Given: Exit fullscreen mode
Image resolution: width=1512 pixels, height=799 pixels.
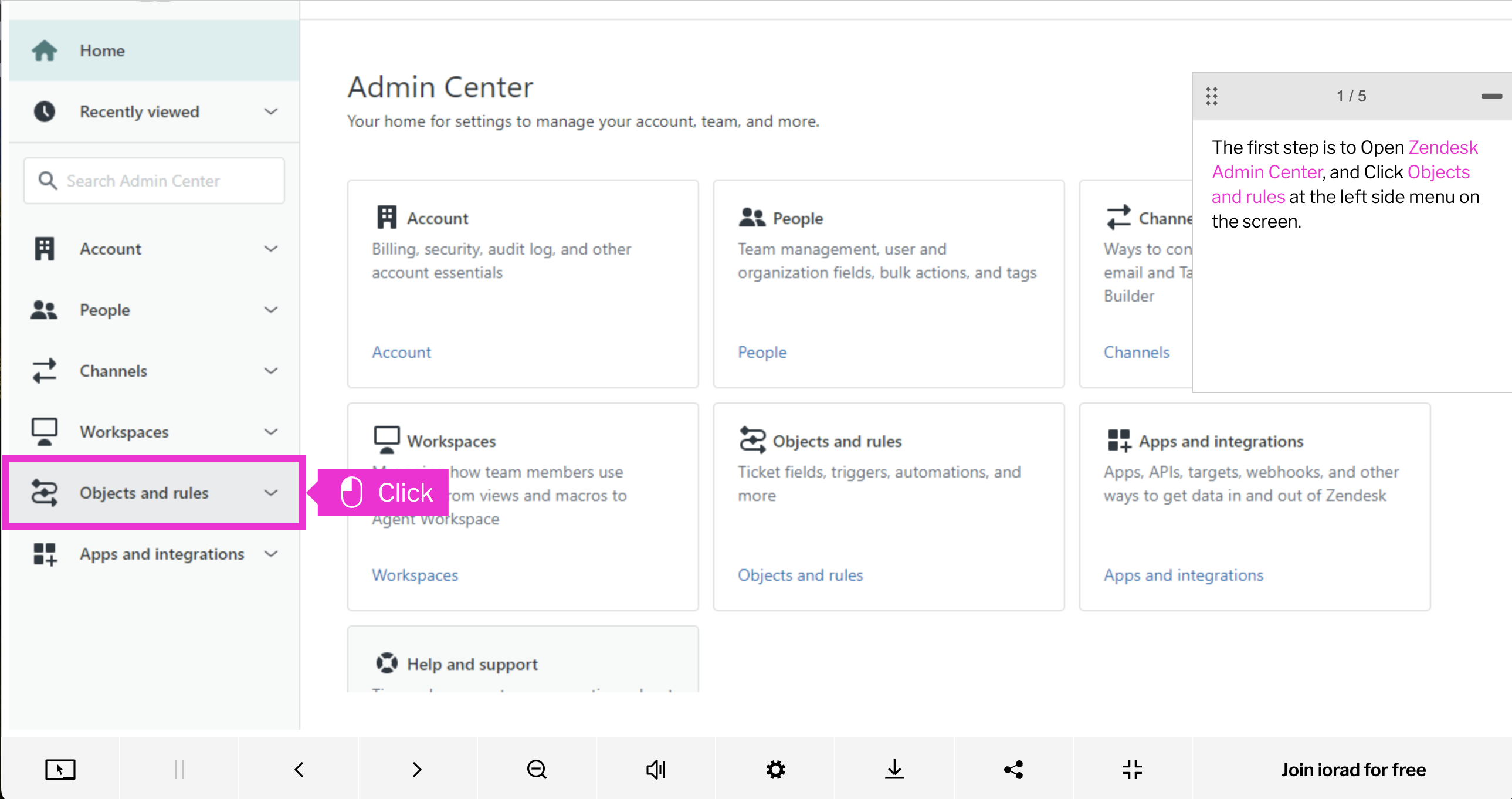Looking at the screenshot, I should coord(1133,770).
